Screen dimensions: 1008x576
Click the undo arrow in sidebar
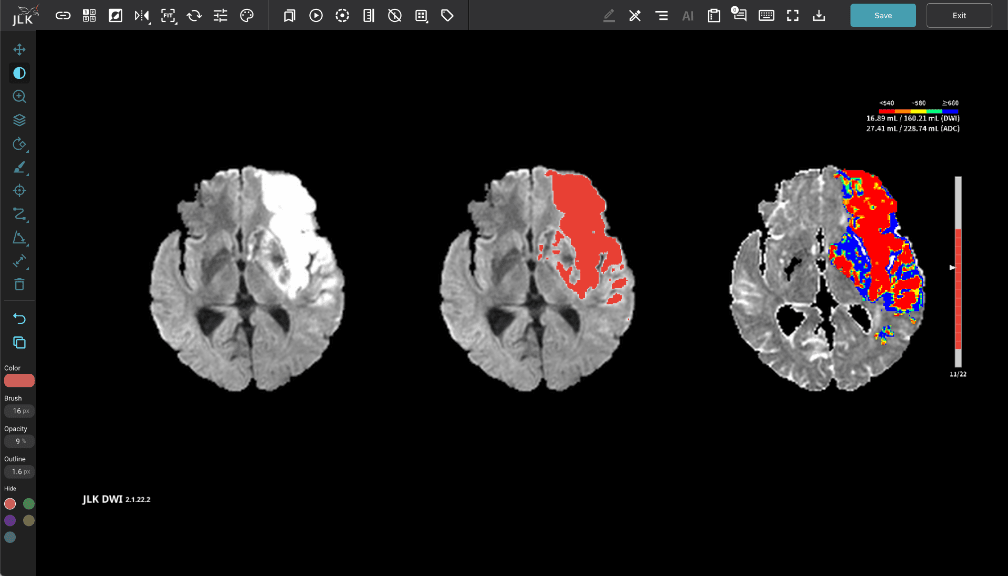19,318
